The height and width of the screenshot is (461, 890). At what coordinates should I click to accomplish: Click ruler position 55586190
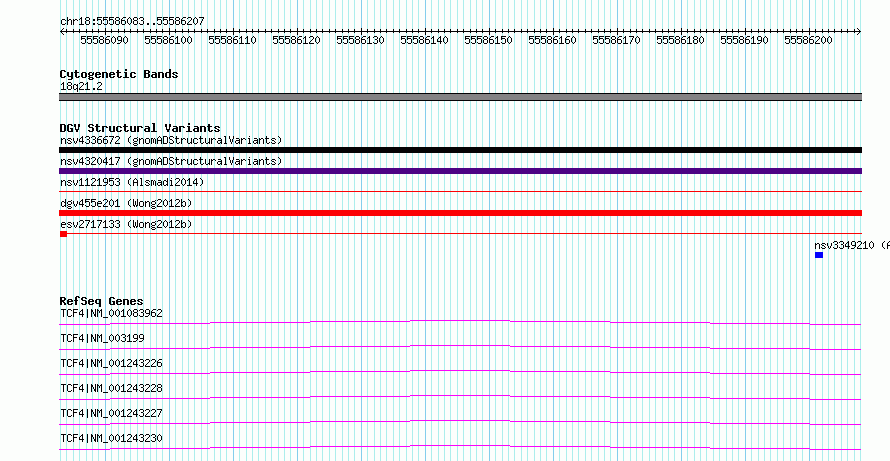point(745,40)
